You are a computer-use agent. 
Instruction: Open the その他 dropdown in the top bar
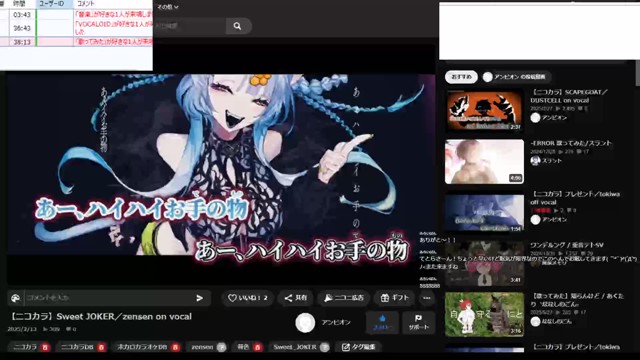(x=168, y=7)
